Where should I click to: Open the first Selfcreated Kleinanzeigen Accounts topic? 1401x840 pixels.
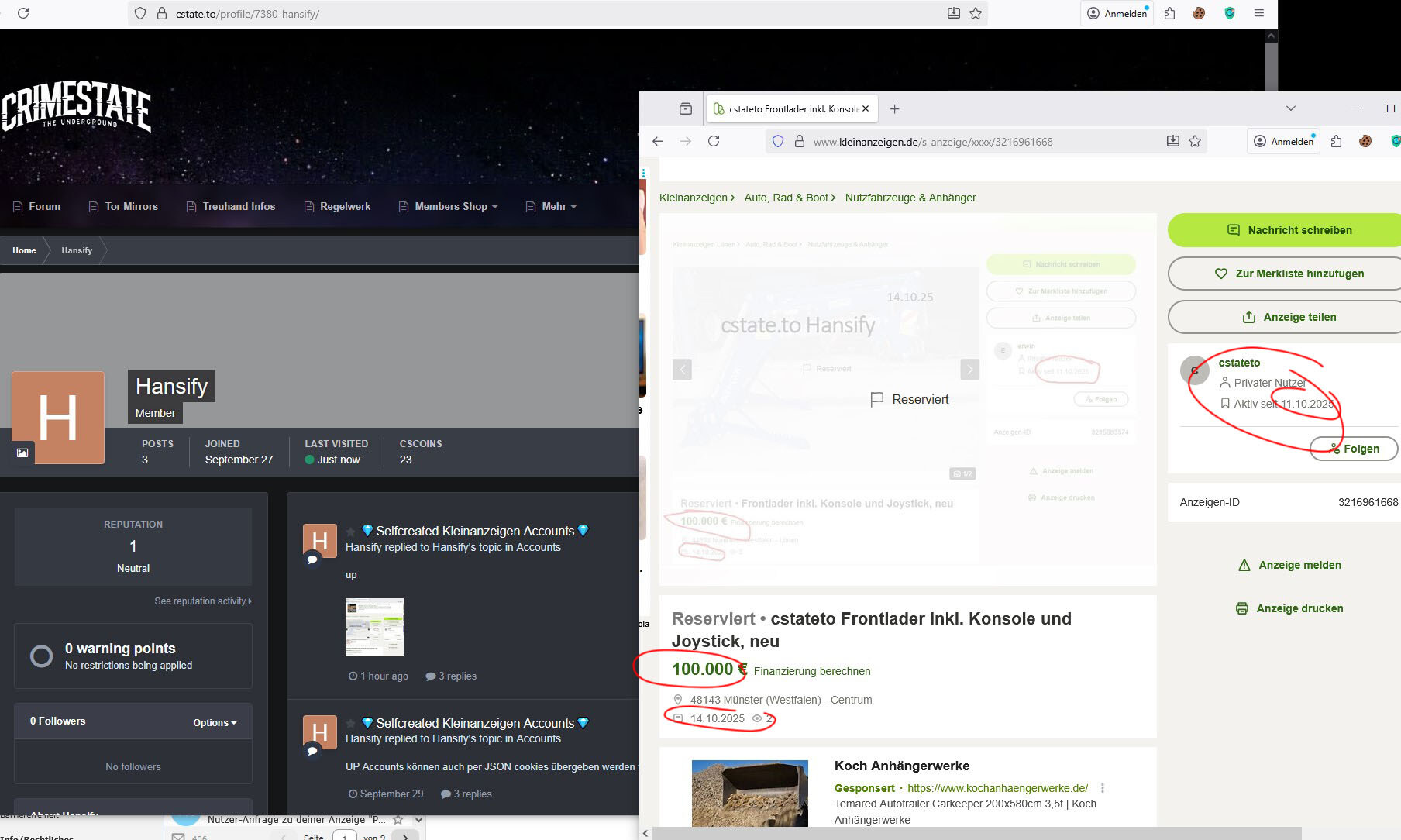475,531
